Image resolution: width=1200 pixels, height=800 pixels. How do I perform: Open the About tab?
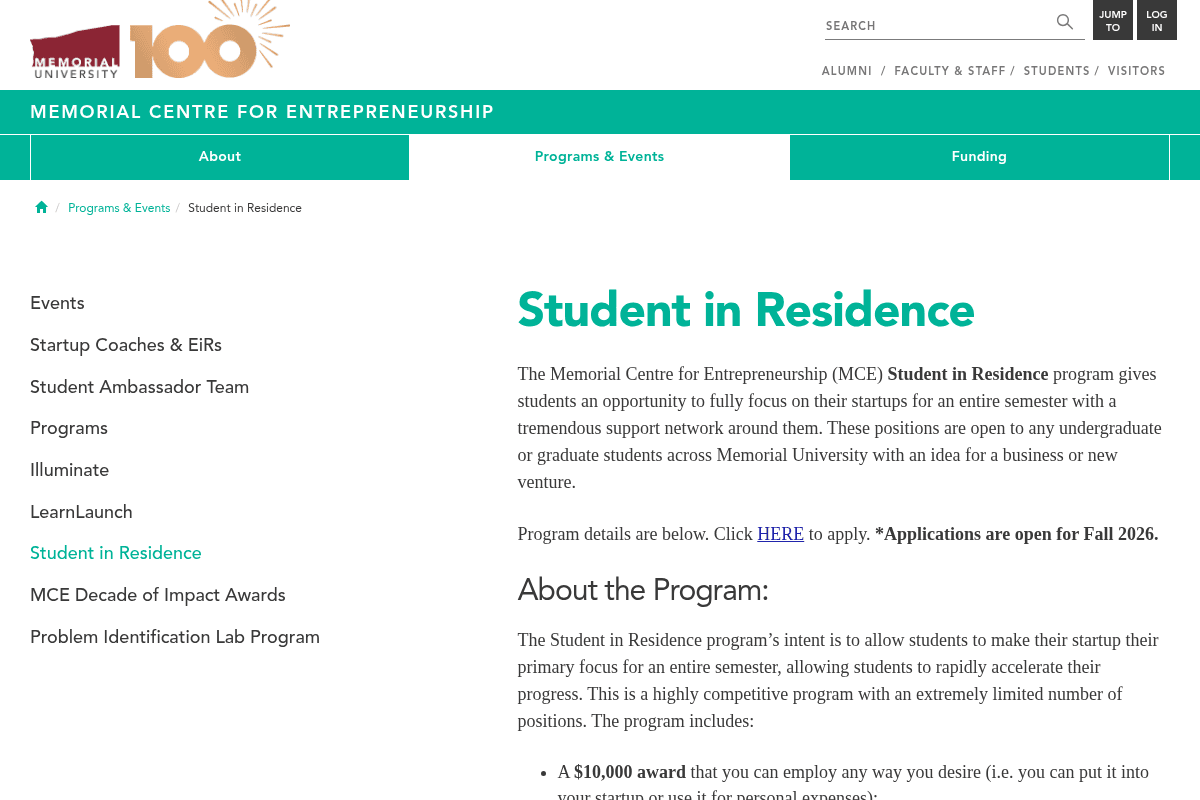pyautogui.click(x=220, y=157)
